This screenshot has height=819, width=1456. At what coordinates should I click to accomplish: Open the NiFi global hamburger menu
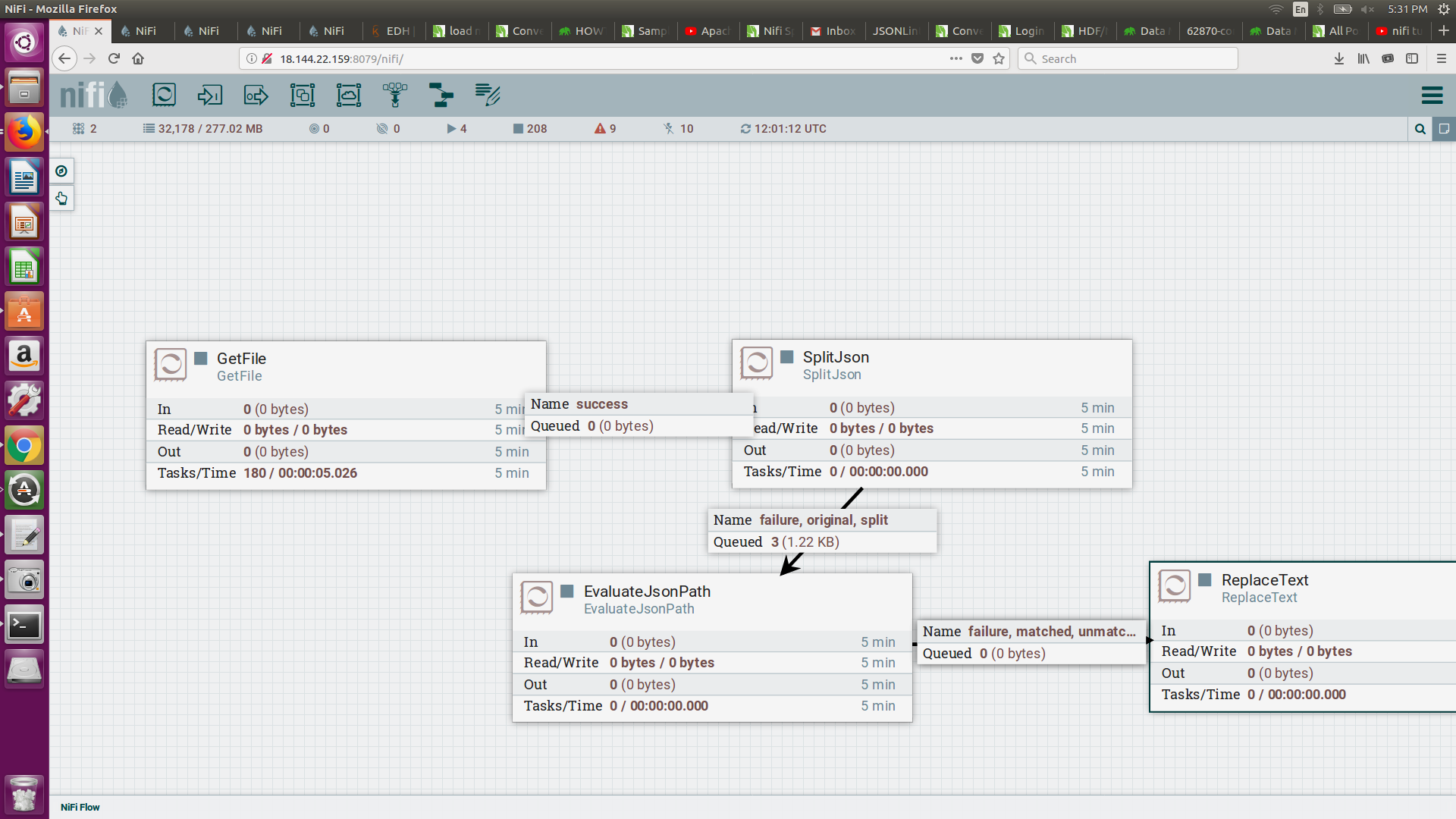click(1432, 95)
